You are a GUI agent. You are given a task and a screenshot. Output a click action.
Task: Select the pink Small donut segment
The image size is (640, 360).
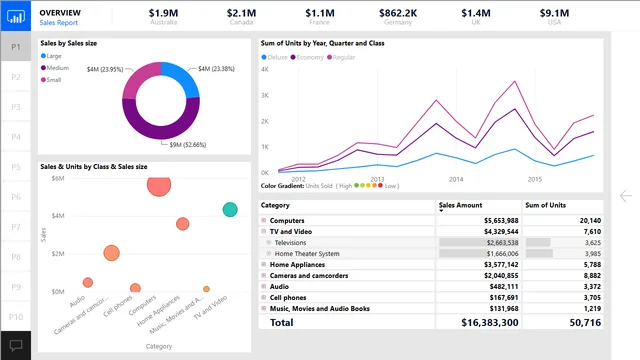tap(138, 78)
